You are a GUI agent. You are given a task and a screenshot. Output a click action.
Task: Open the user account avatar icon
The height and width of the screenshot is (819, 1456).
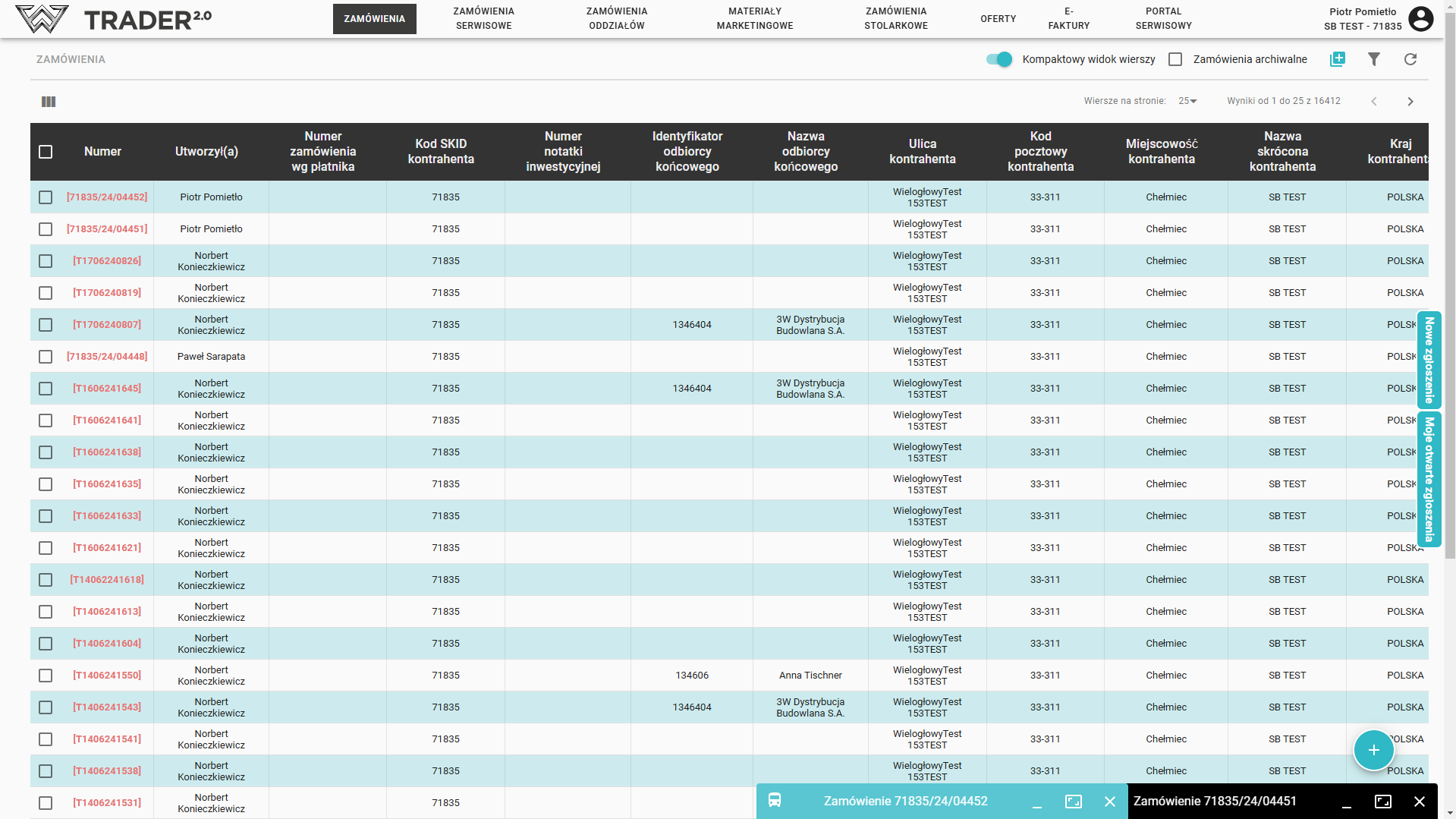(1420, 19)
